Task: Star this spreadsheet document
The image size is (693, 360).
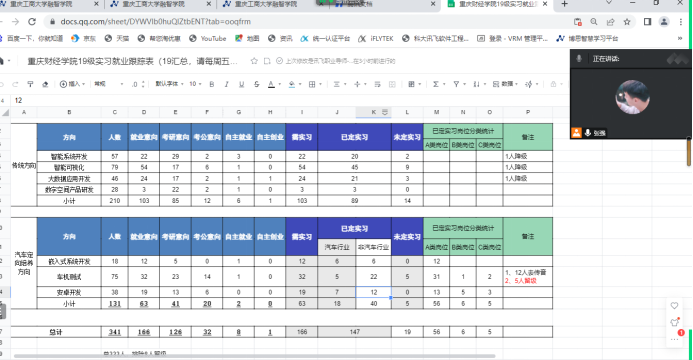Action: 254,61
